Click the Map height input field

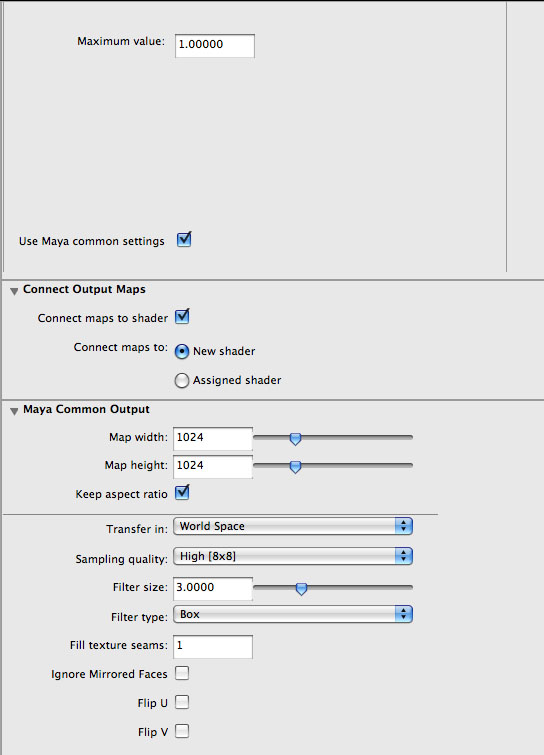pyautogui.click(x=213, y=466)
